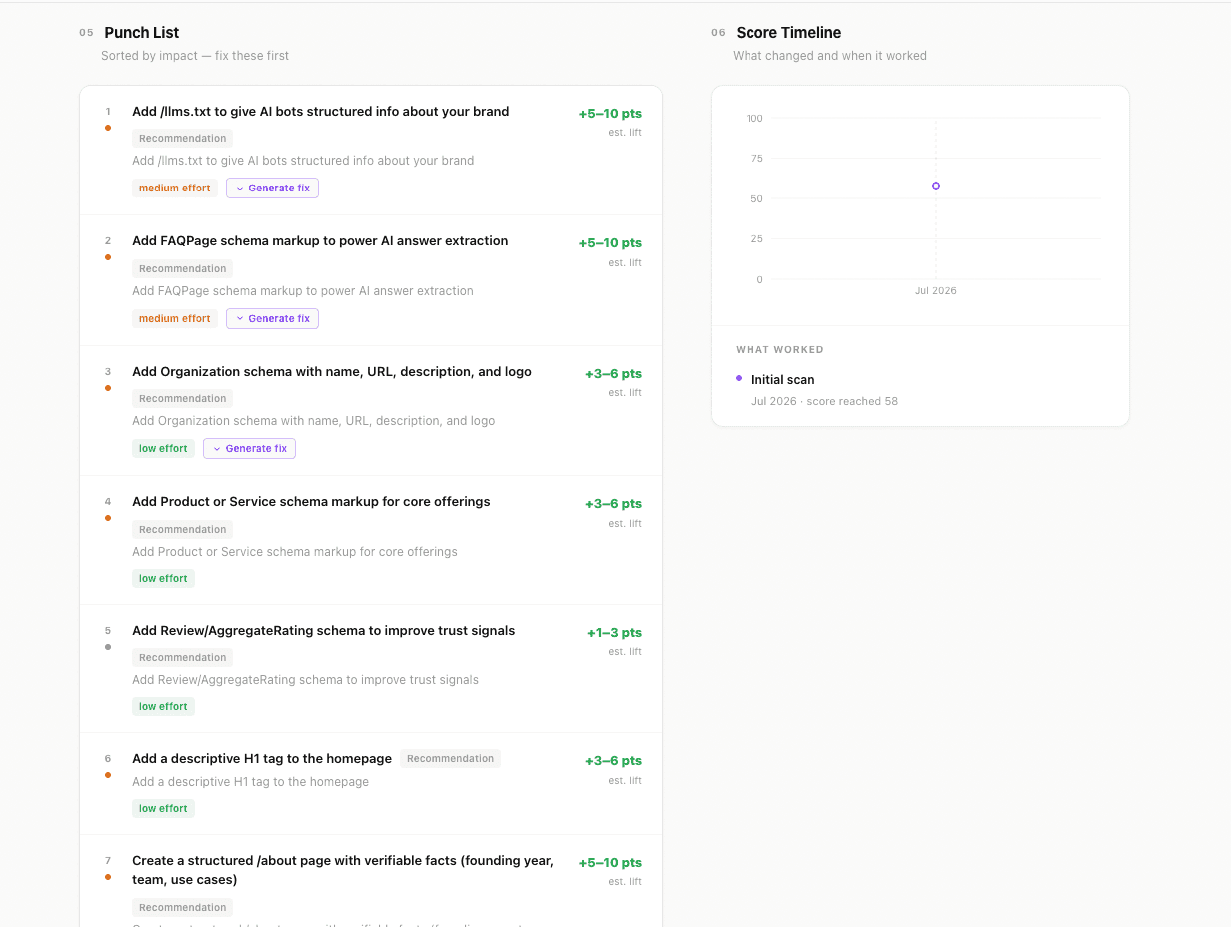Click the Recommendation tag on FAQPage item

(x=182, y=268)
